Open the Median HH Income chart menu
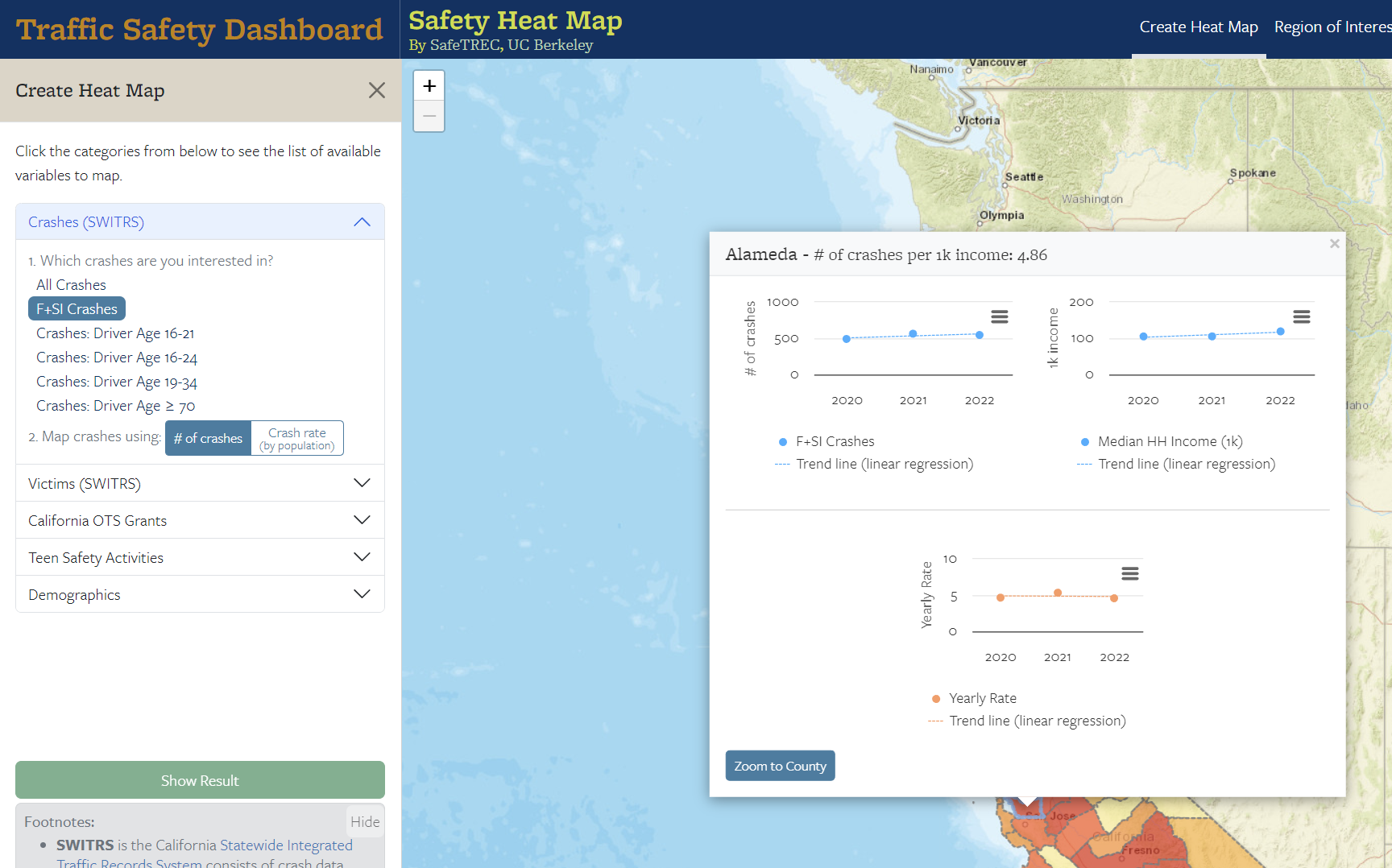This screenshot has width=1392, height=868. point(1302,316)
